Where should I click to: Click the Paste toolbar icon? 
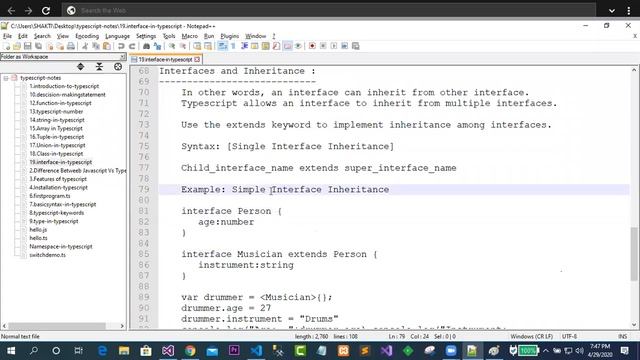[107, 46]
